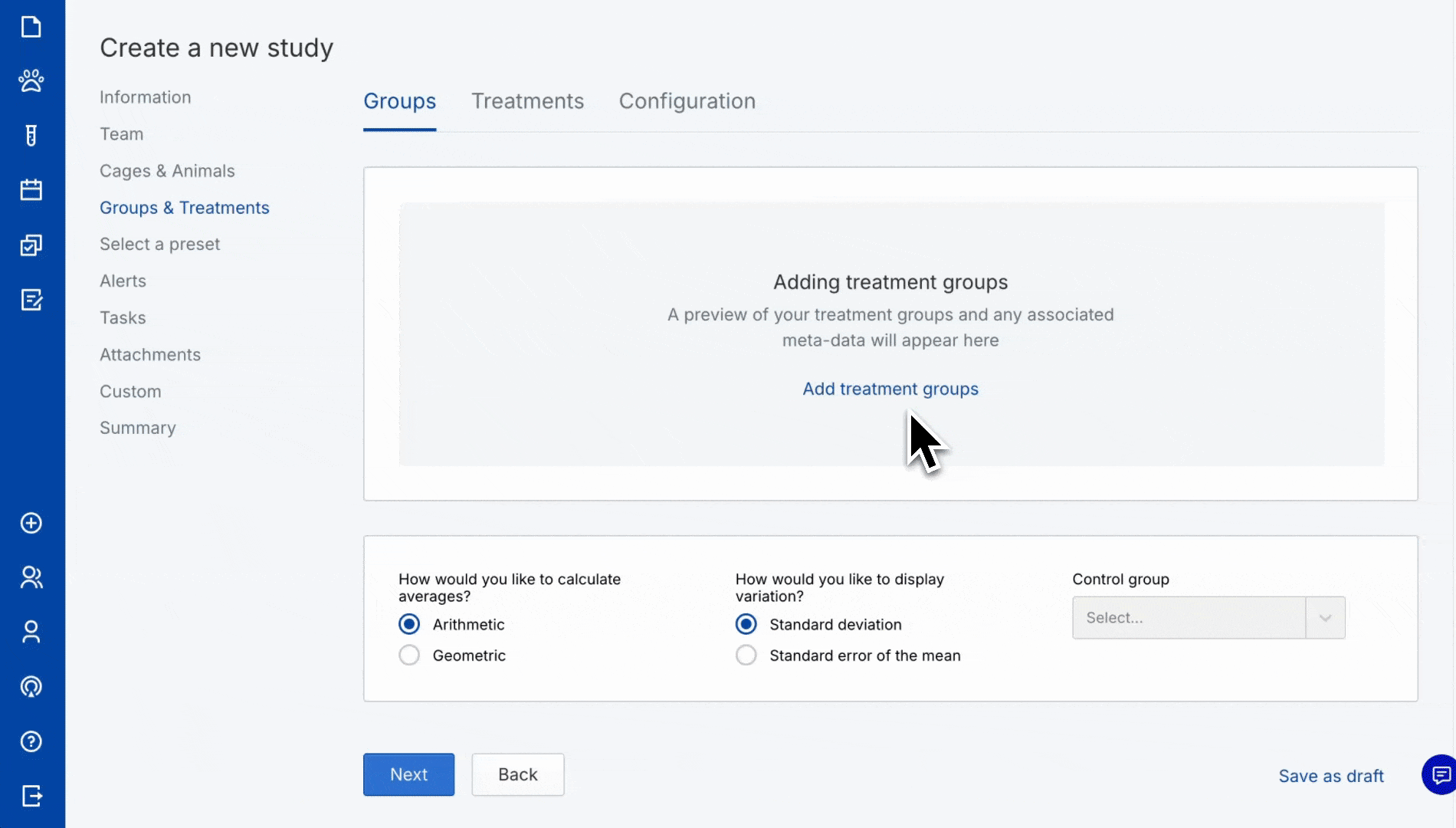Viewport: 1456px width, 828px height.
Task: Click the create new plus icon
Action: (x=31, y=524)
